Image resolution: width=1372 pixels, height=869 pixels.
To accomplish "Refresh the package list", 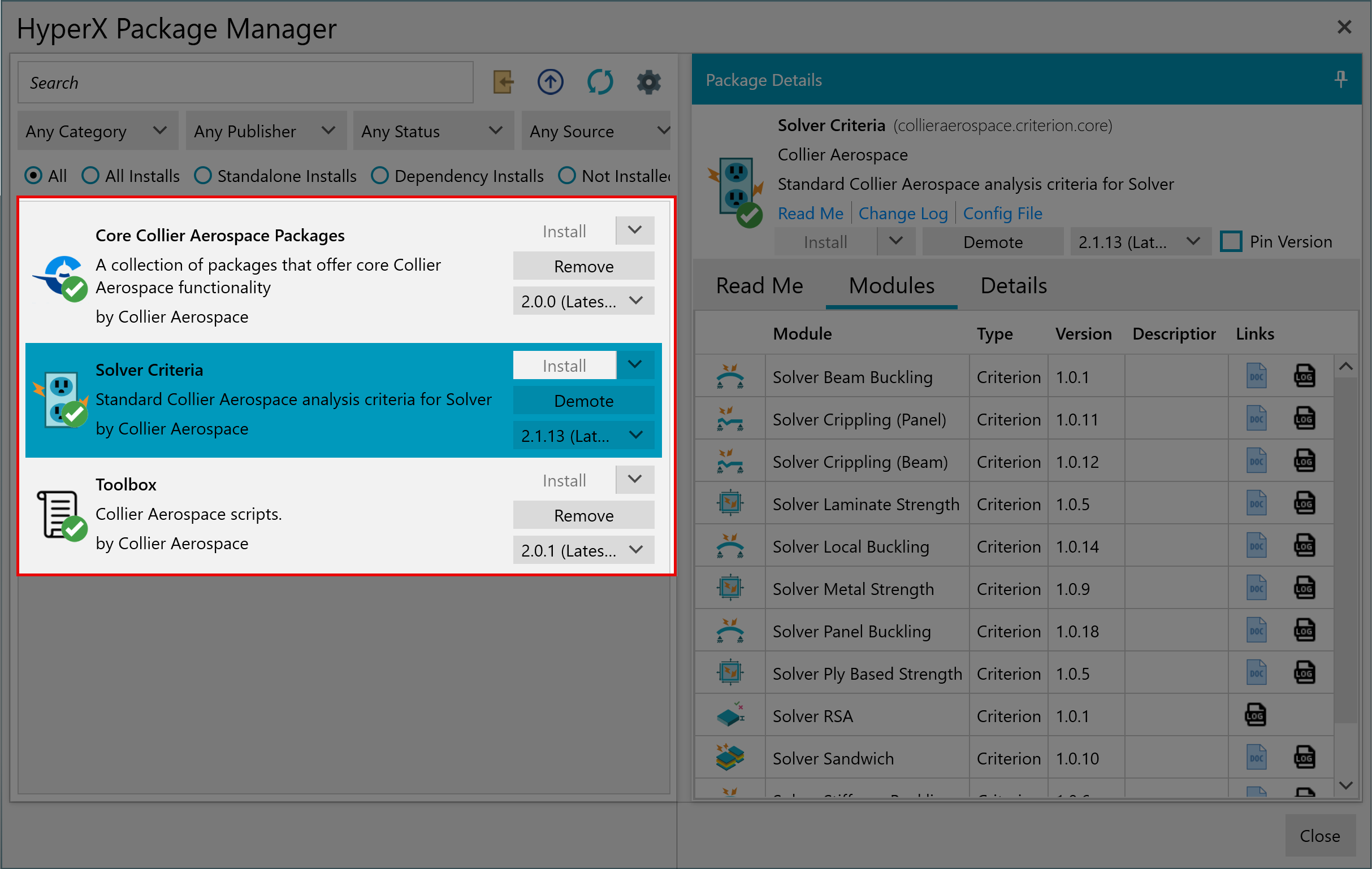I will pos(600,82).
